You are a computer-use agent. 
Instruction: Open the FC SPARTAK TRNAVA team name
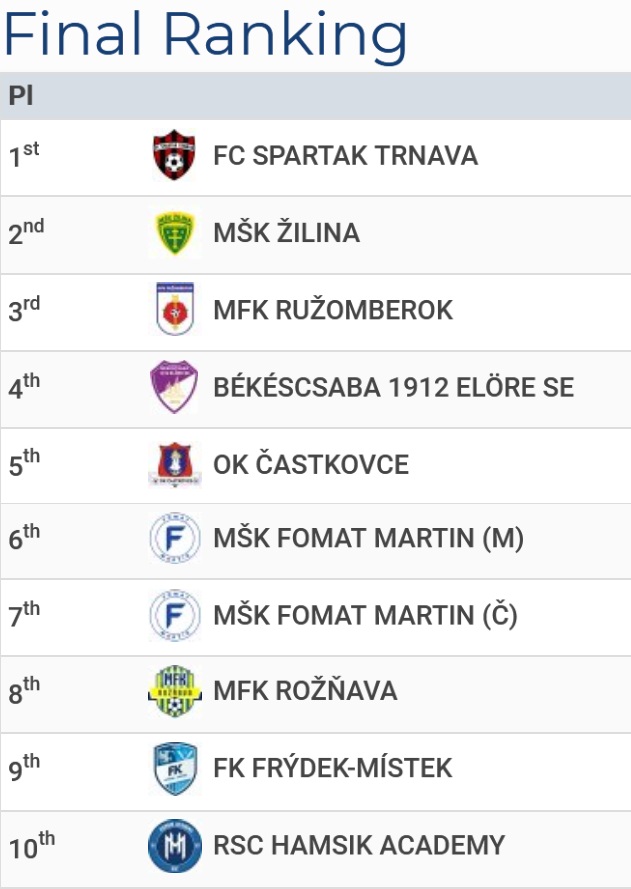click(x=345, y=156)
